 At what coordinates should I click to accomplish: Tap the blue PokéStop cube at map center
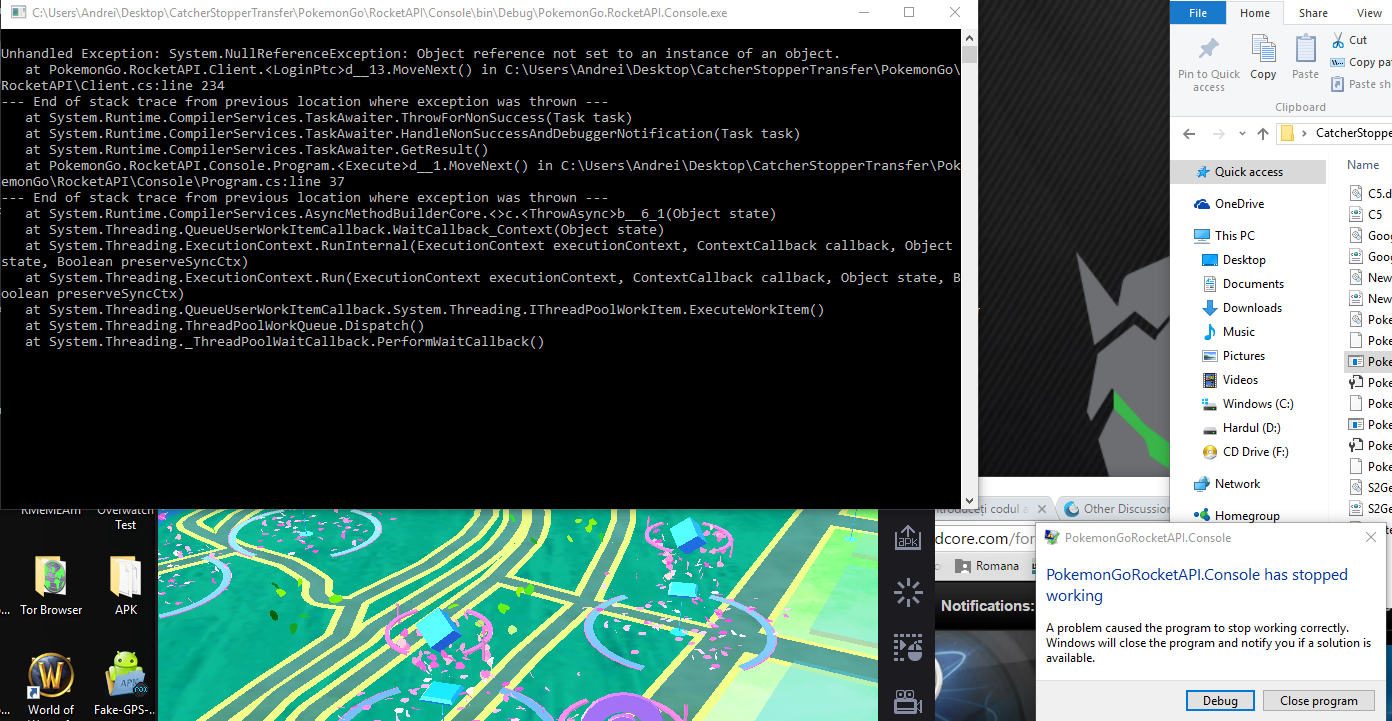click(436, 629)
